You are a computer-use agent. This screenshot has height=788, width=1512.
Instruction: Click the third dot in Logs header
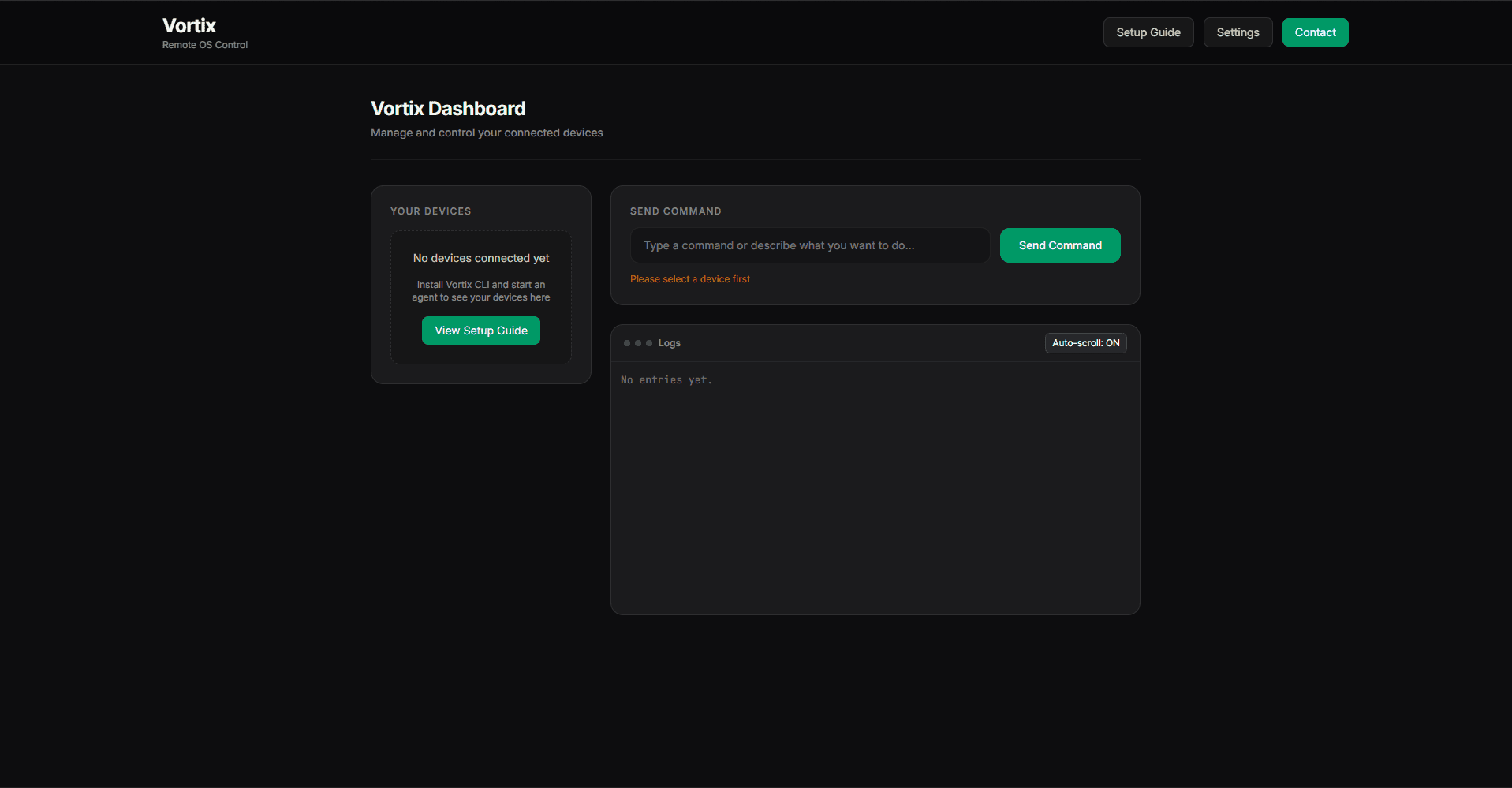[x=649, y=343]
